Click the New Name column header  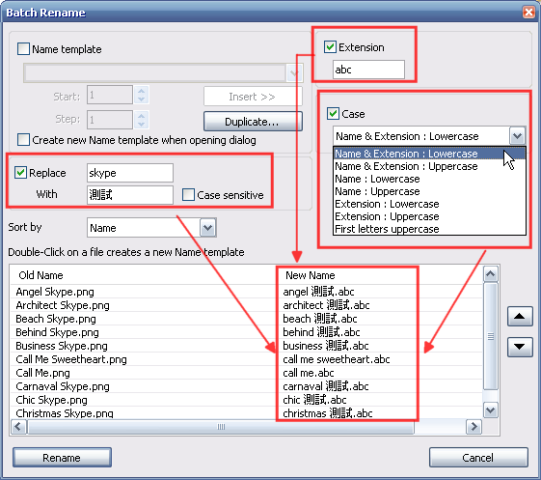pos(310,275)
